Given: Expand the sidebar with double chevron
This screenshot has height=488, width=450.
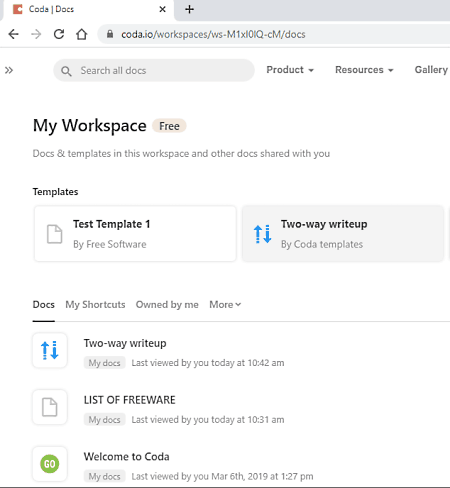Looking at the screenshot, I should tap(9, 70).
